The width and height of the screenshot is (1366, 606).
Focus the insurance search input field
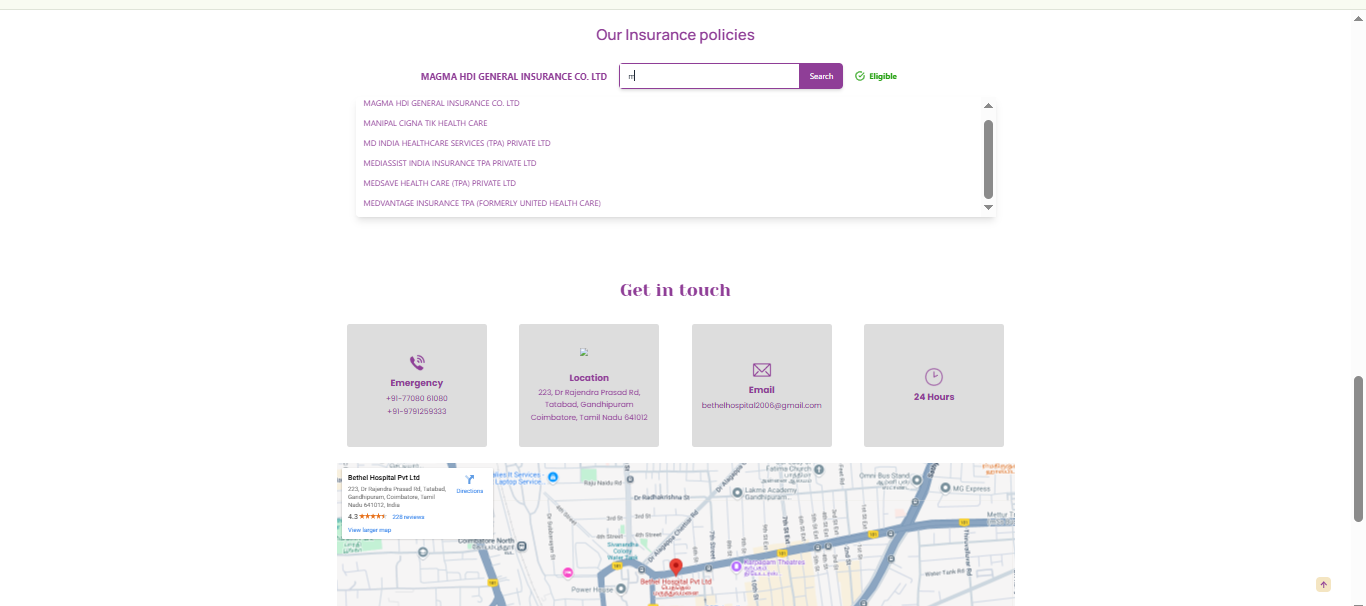point(709,76)
